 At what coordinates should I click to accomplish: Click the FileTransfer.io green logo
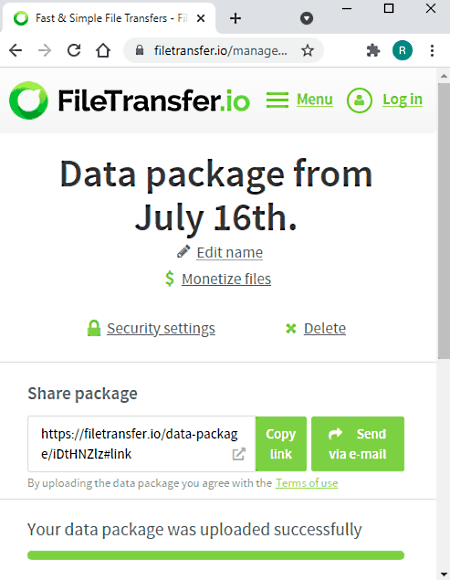[x=28, y=100]
